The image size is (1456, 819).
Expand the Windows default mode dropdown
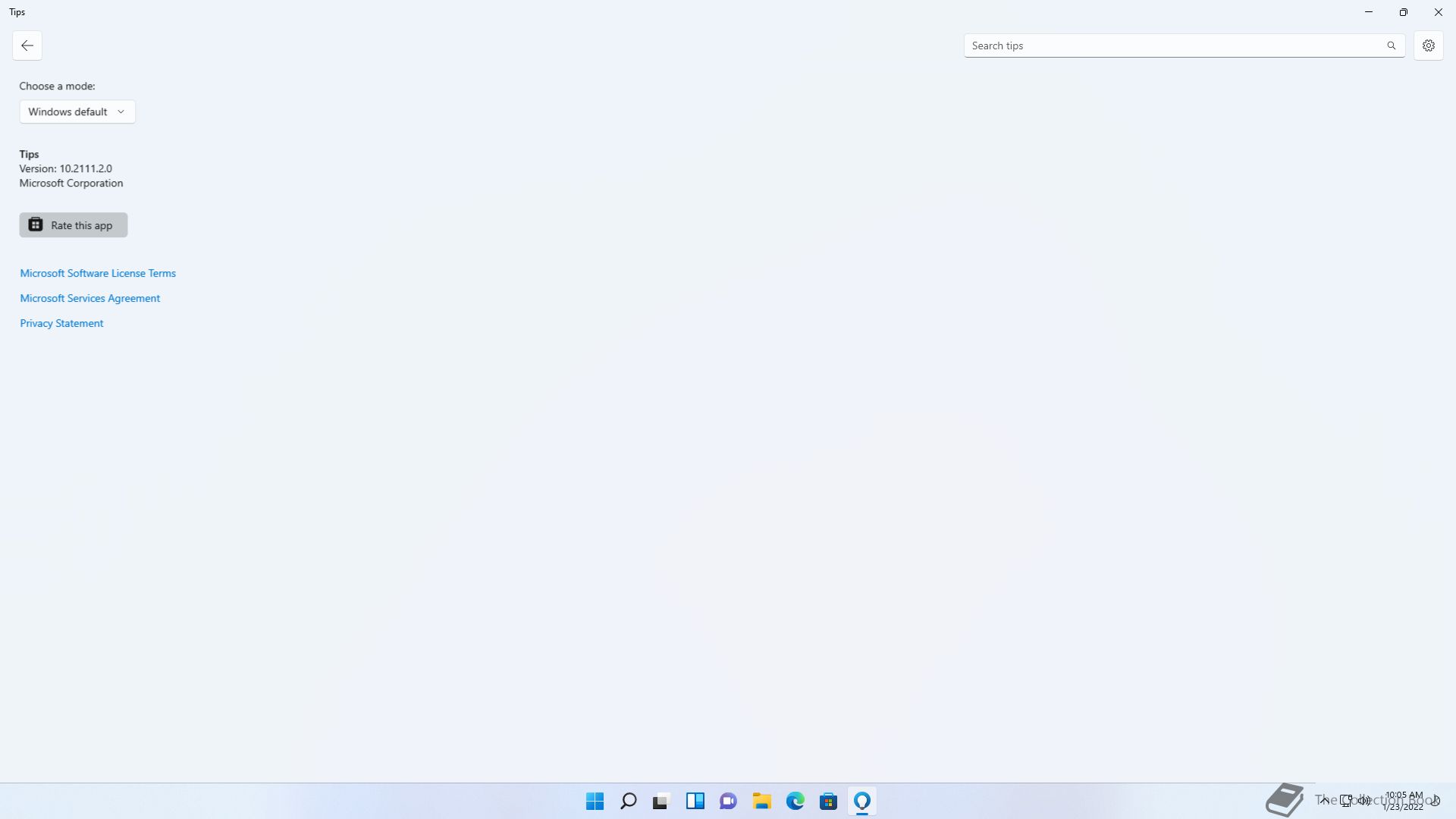[77, 111]
